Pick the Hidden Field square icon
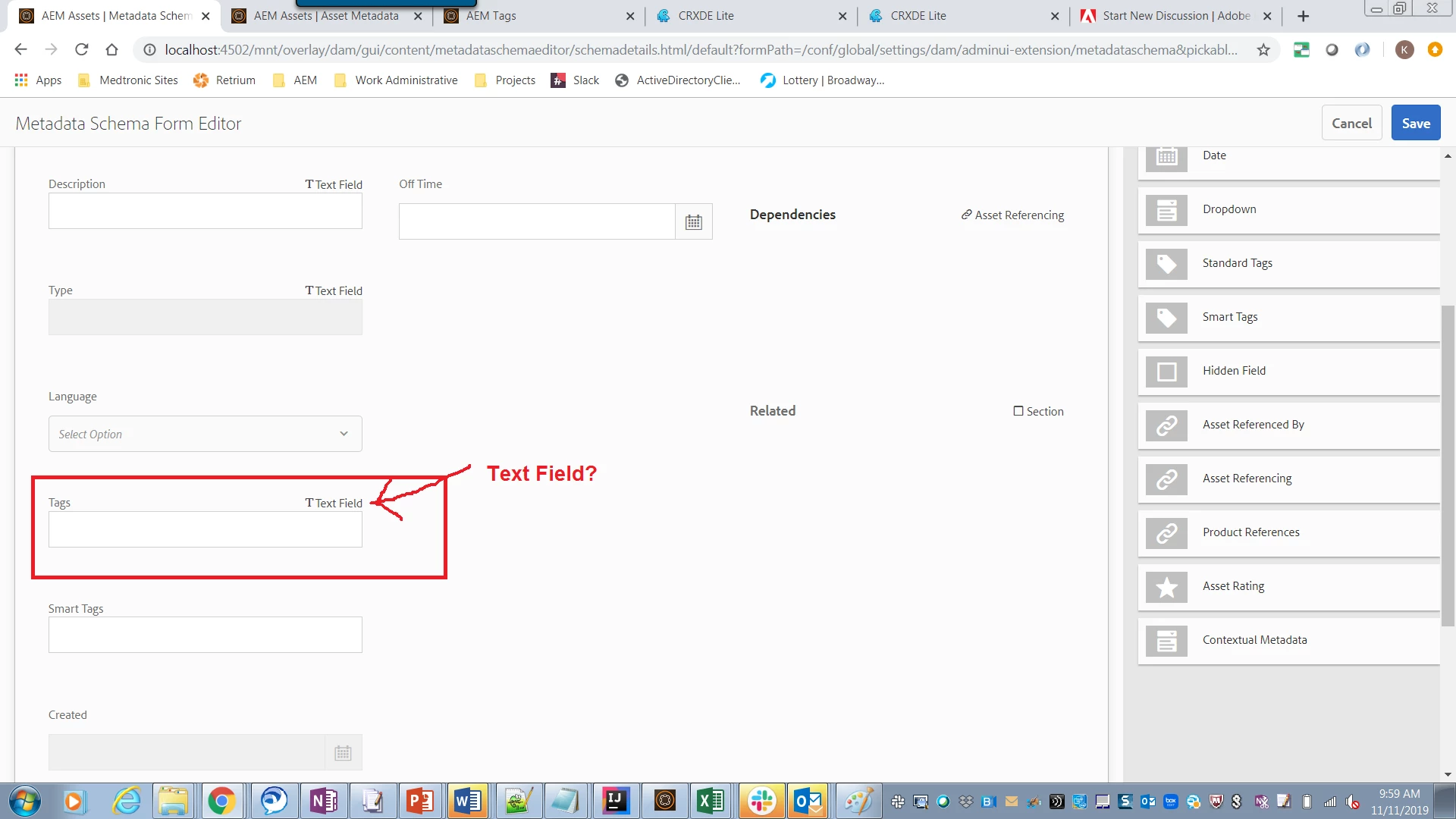 click(x=1166, y=372)
